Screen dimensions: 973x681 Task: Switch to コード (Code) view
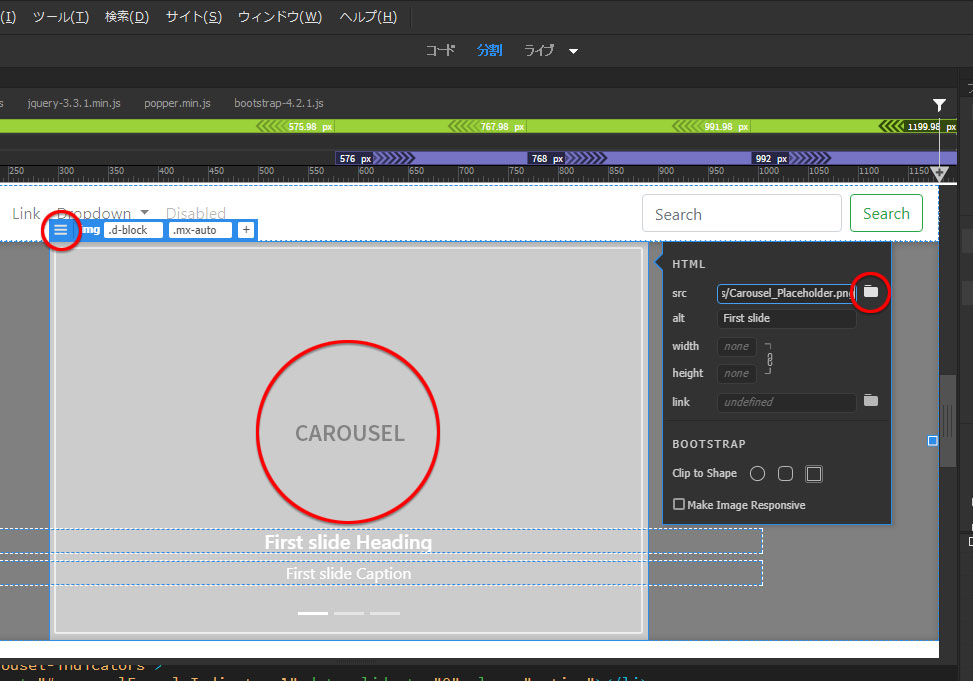pyautogui.click(x=440, y=50)
